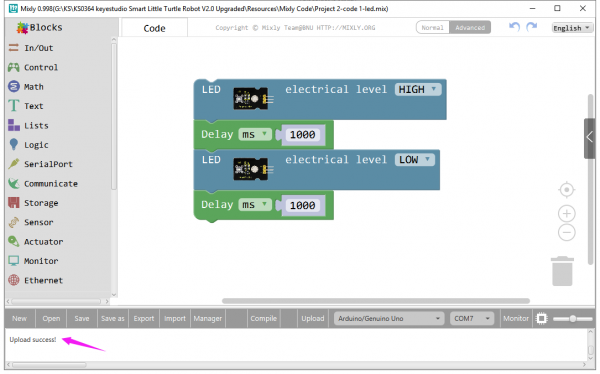Open the Arduino/Genuino Uno board dropdown
This screenshot has width=600, height=374.
coord(389,318)
